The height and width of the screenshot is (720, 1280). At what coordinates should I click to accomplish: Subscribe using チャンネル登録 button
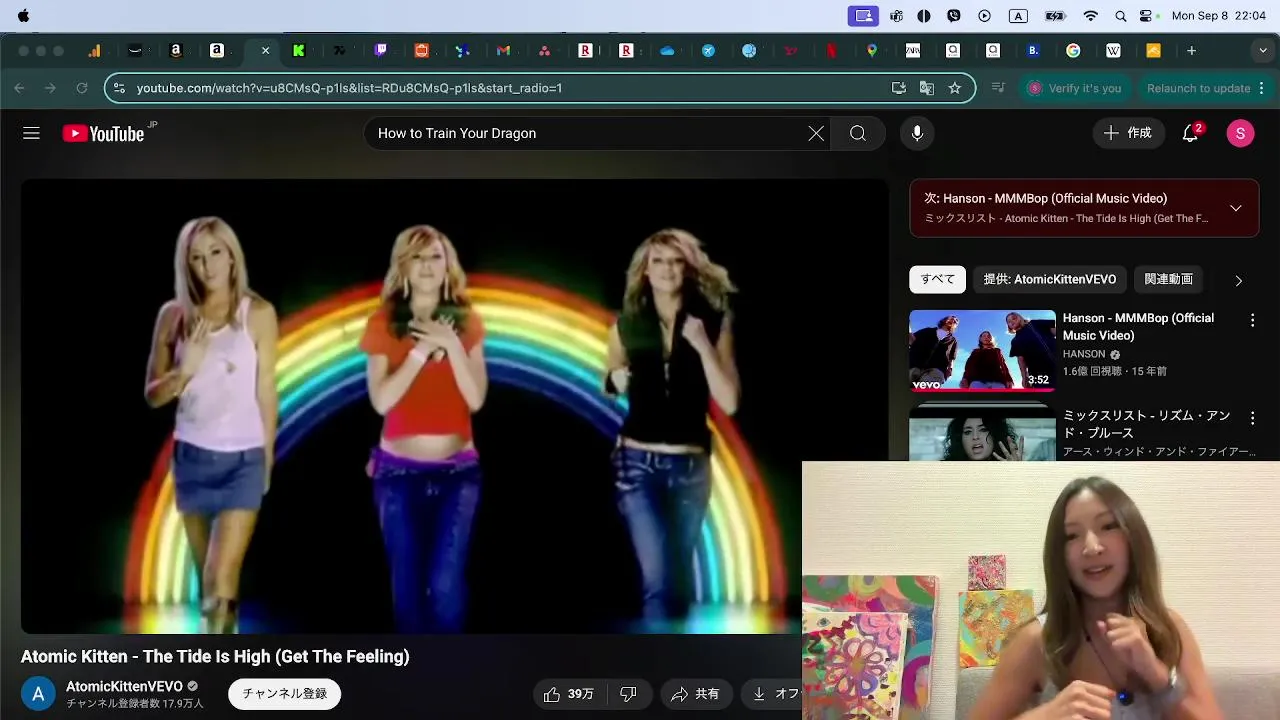pyautogui.click(x=285, y=694)
